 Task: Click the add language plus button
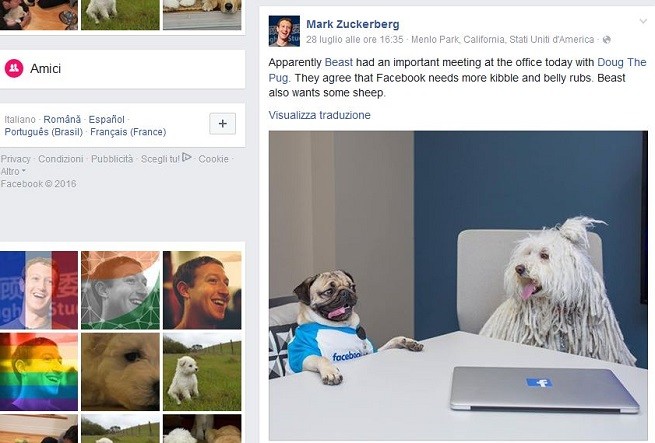pyautogui.click(x=222, y=124)
